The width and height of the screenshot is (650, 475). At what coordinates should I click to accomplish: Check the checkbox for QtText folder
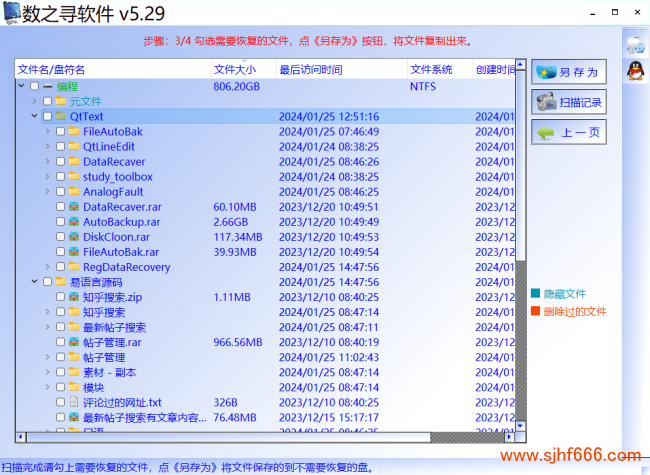tap(47, 116)
